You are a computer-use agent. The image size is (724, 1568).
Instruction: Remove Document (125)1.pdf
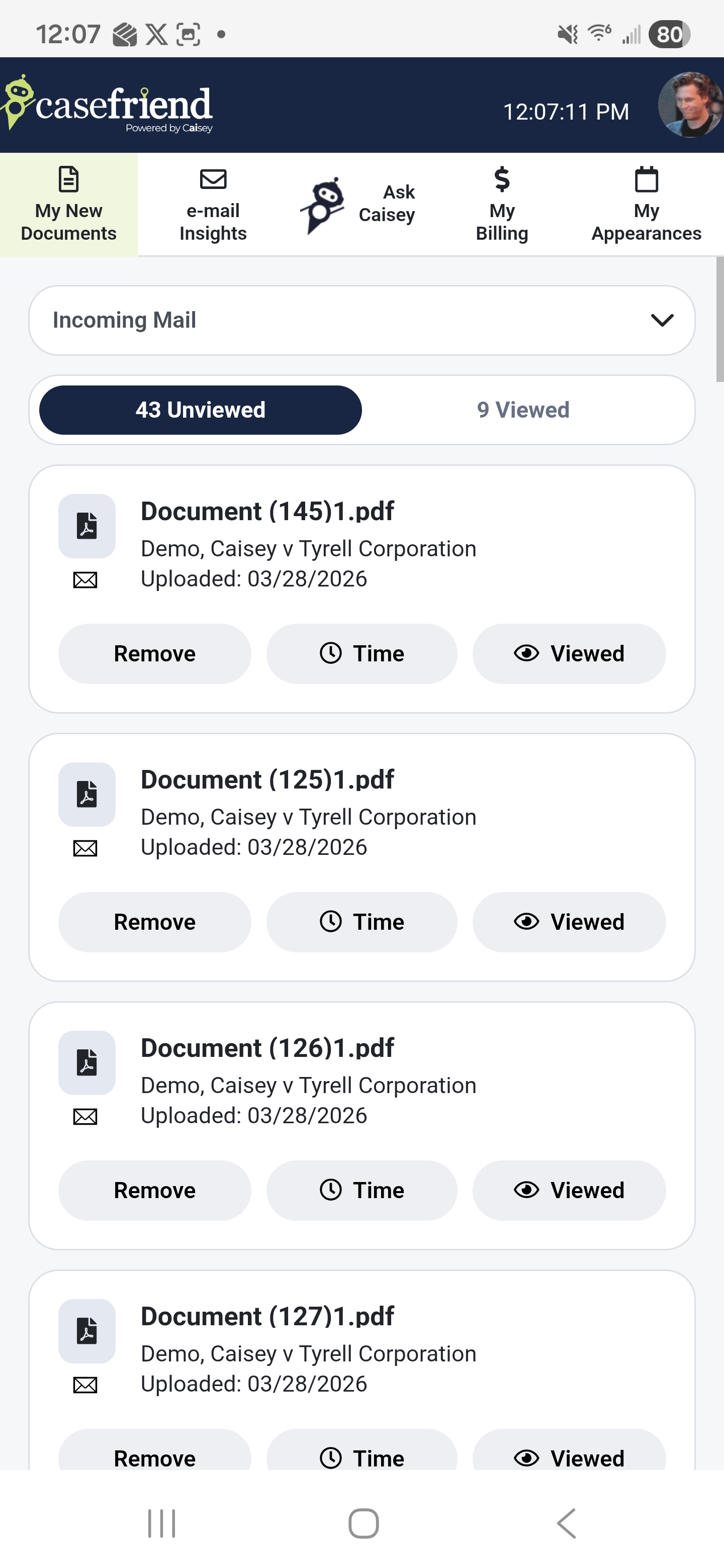point(155,922)
